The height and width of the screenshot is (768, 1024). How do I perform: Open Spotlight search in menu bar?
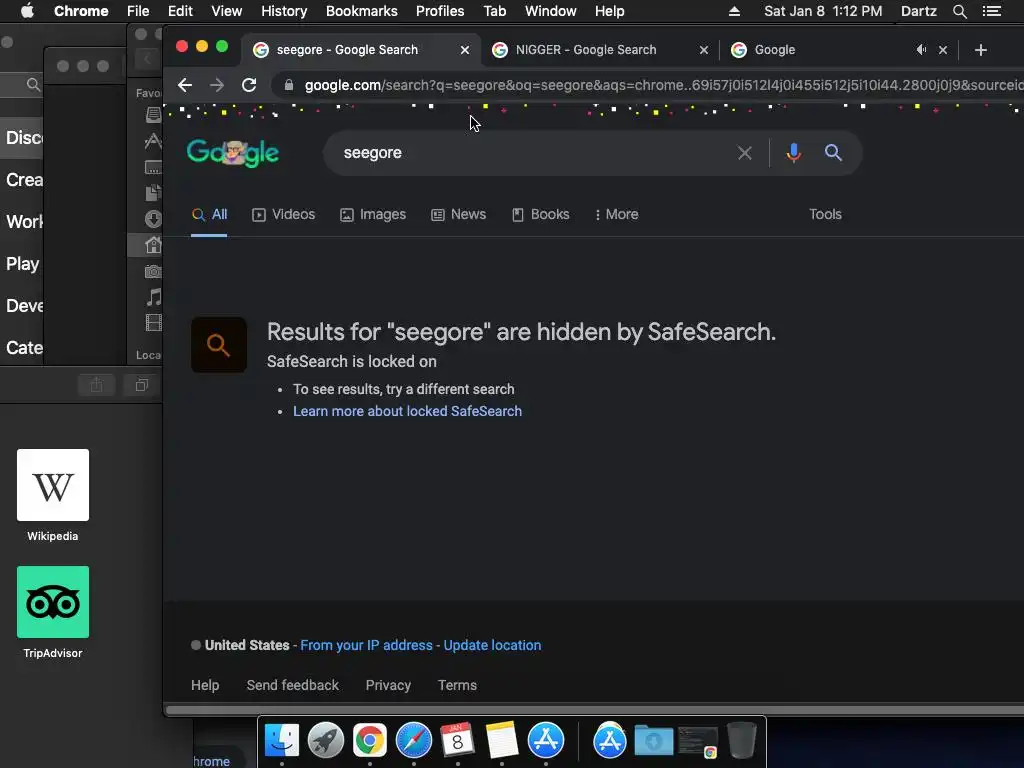(x=959, y=11)
